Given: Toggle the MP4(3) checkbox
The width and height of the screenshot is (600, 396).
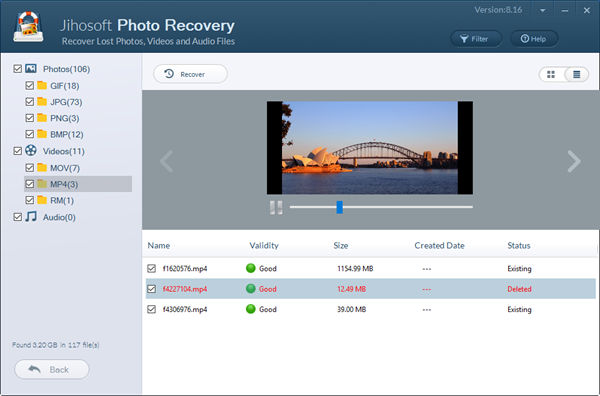Looking at the screenshot, I should pos(29,184).
